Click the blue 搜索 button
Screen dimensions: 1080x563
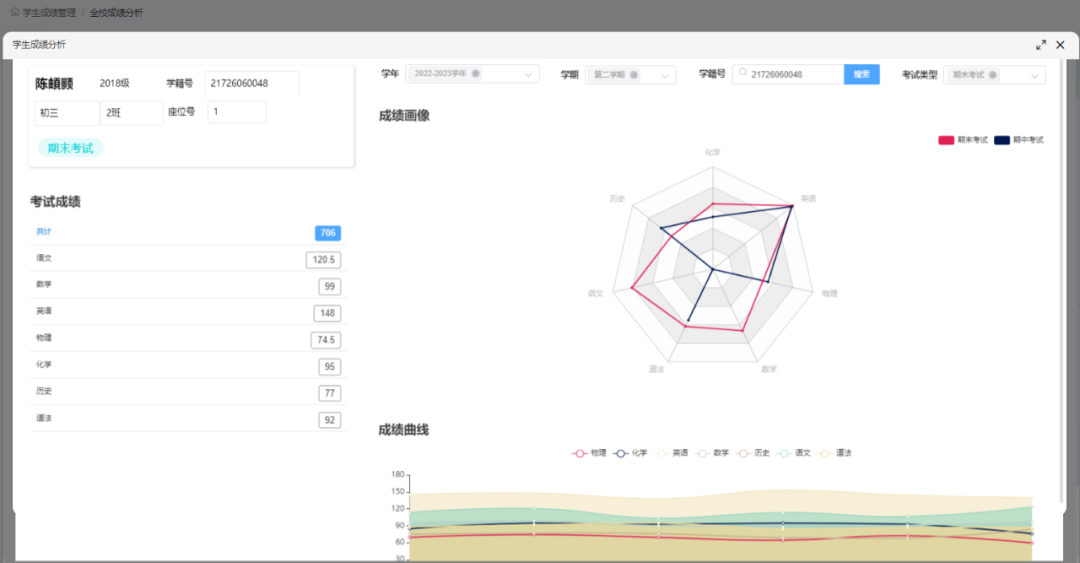[x=861, y=74]
